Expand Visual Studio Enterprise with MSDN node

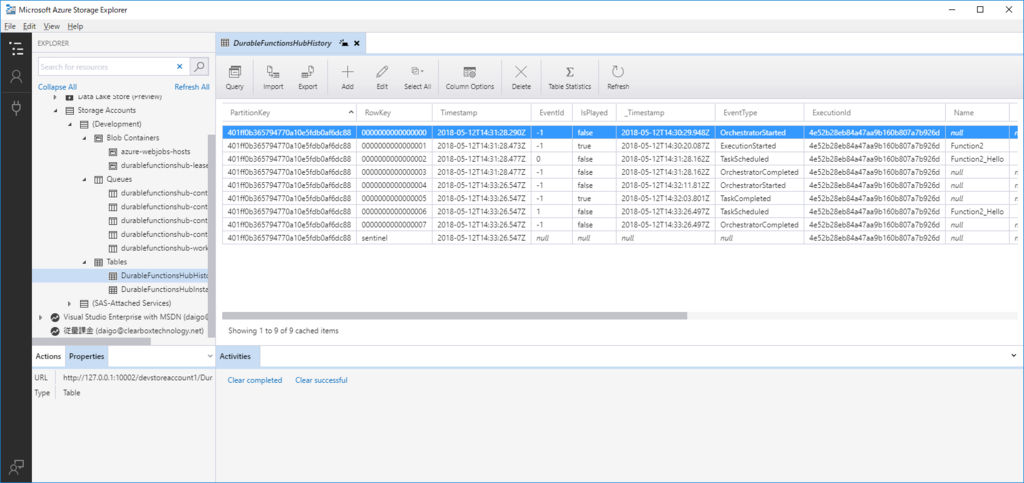(x=40, y=317)
